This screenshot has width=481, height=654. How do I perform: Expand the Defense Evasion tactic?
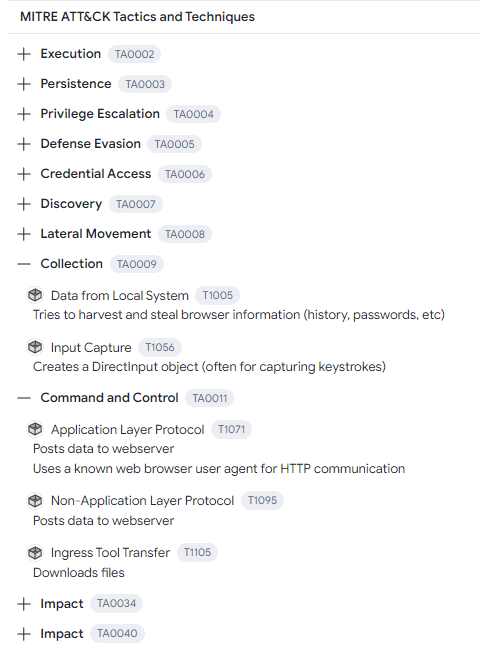24,144
